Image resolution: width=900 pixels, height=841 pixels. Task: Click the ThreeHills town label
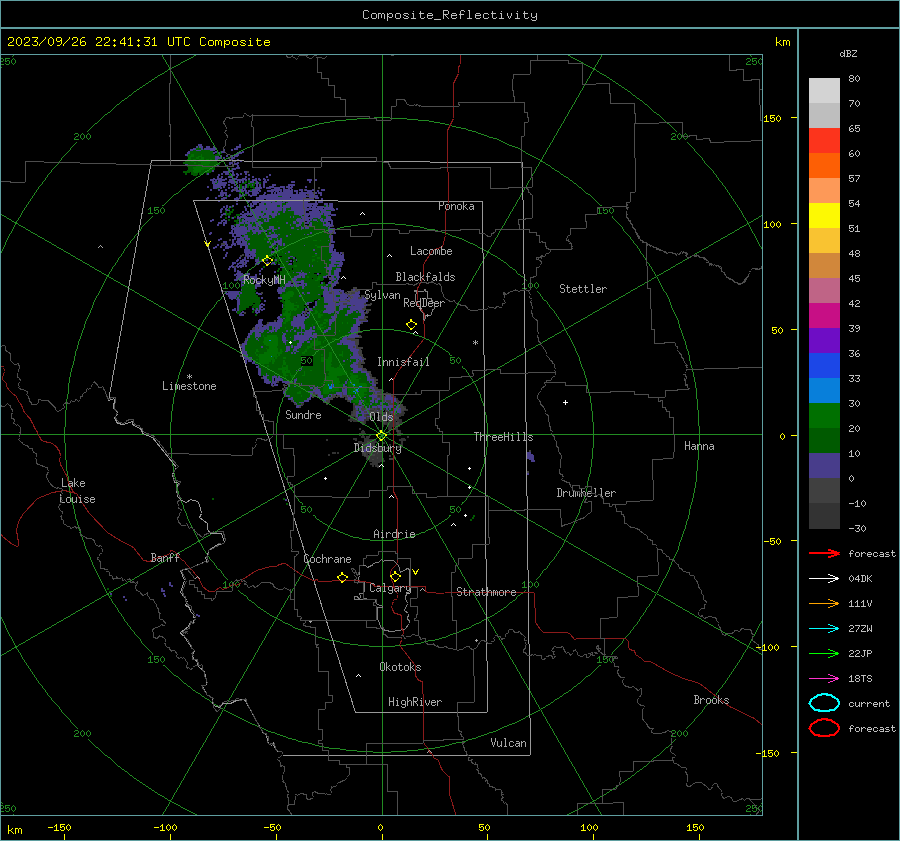[503, 437]
